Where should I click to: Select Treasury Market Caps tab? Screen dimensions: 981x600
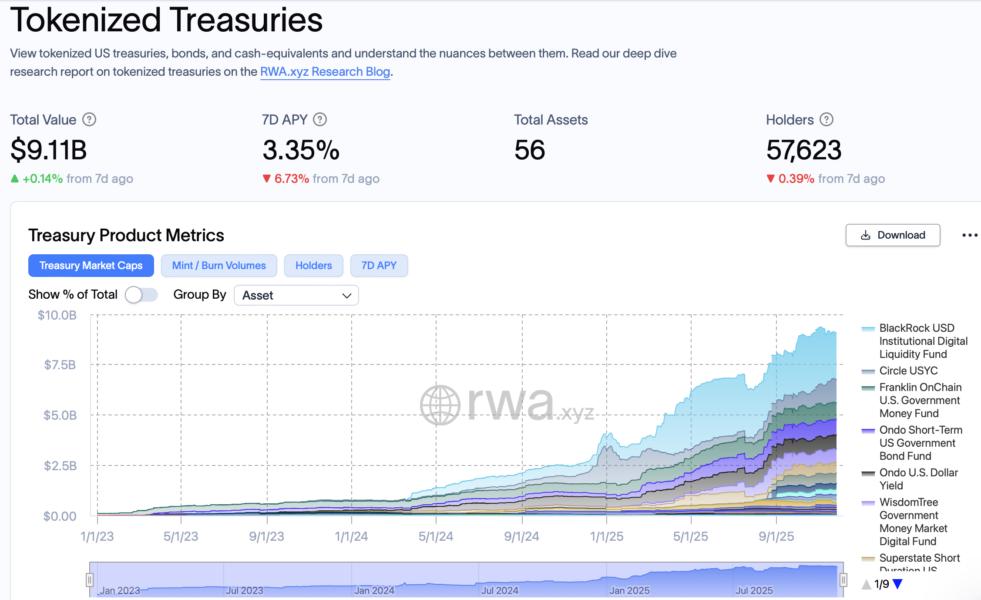pyautogui.click(x=91, y=265)
